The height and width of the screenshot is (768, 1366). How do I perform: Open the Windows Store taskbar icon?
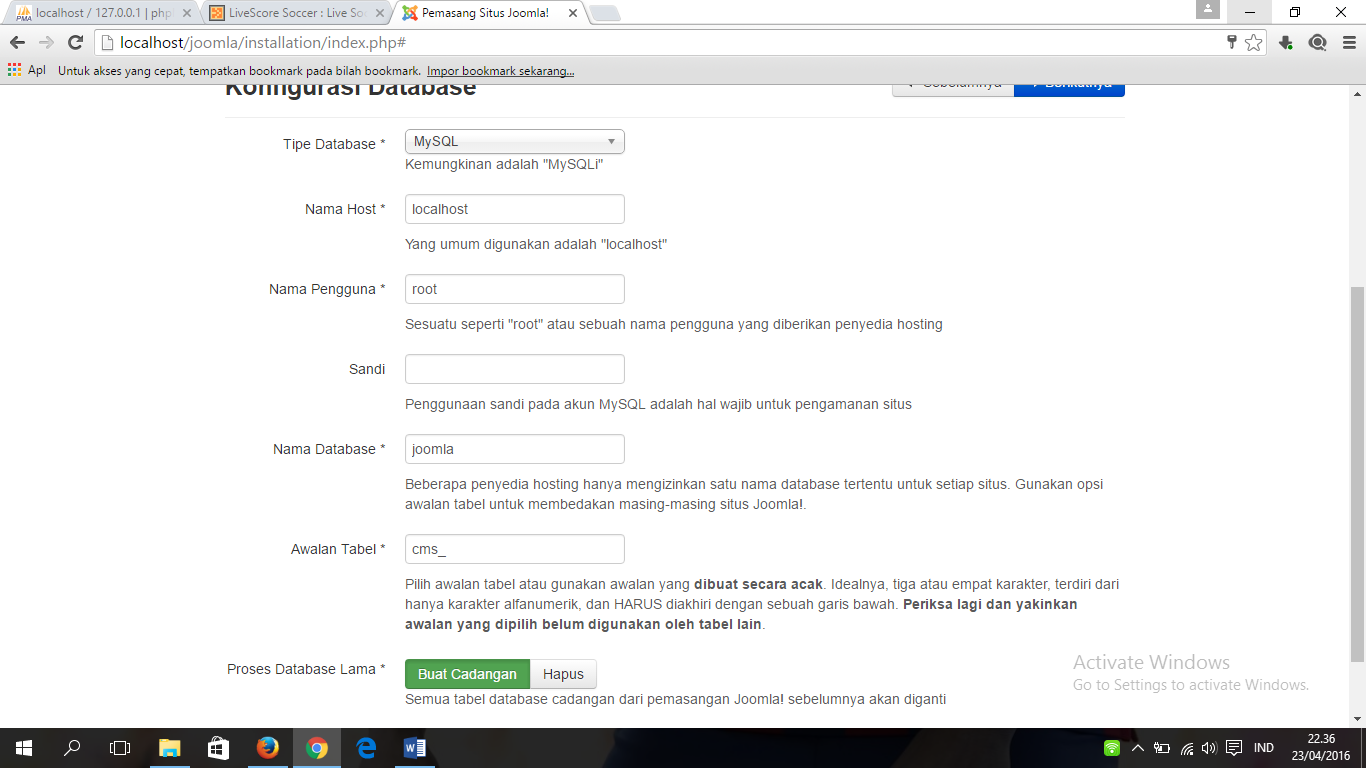(218, 748)
